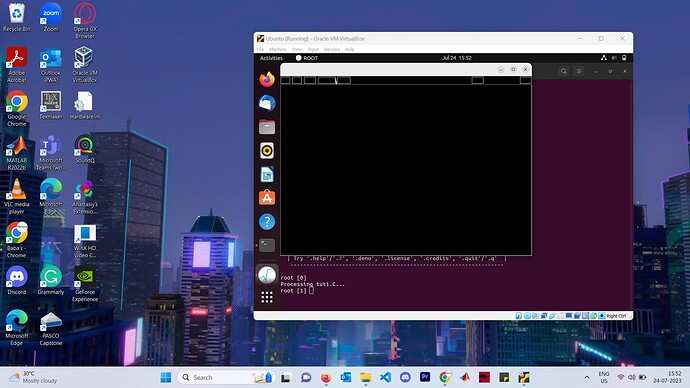The height and width of the screenshot is (388, 690).
Task: Open Premiere Pro from the taskbar
Action: click(x=425, y=377)
